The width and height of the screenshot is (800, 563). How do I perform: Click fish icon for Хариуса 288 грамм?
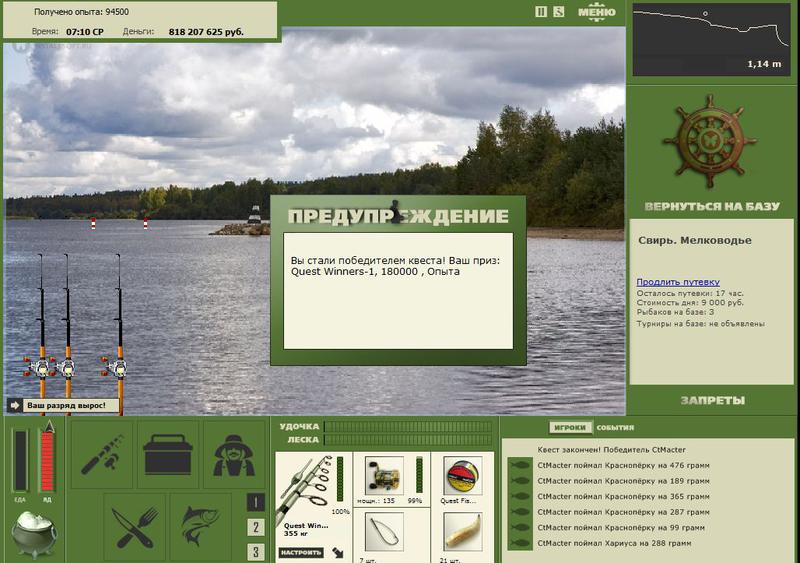[x=520, y=543]
